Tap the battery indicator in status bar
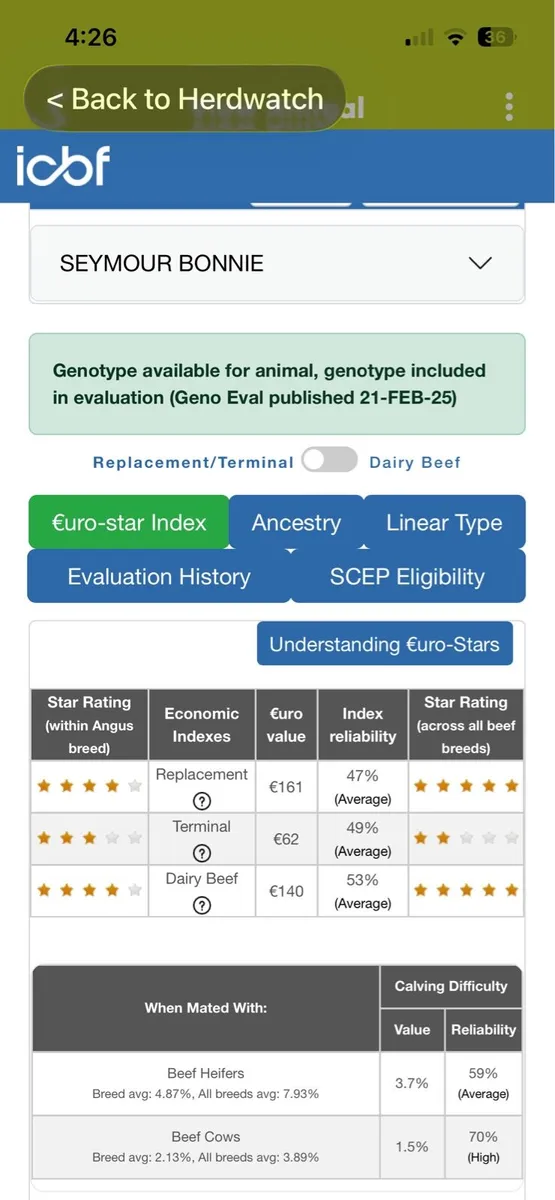The width and height of the screenshot is (555, 1200). pos(496,37)
